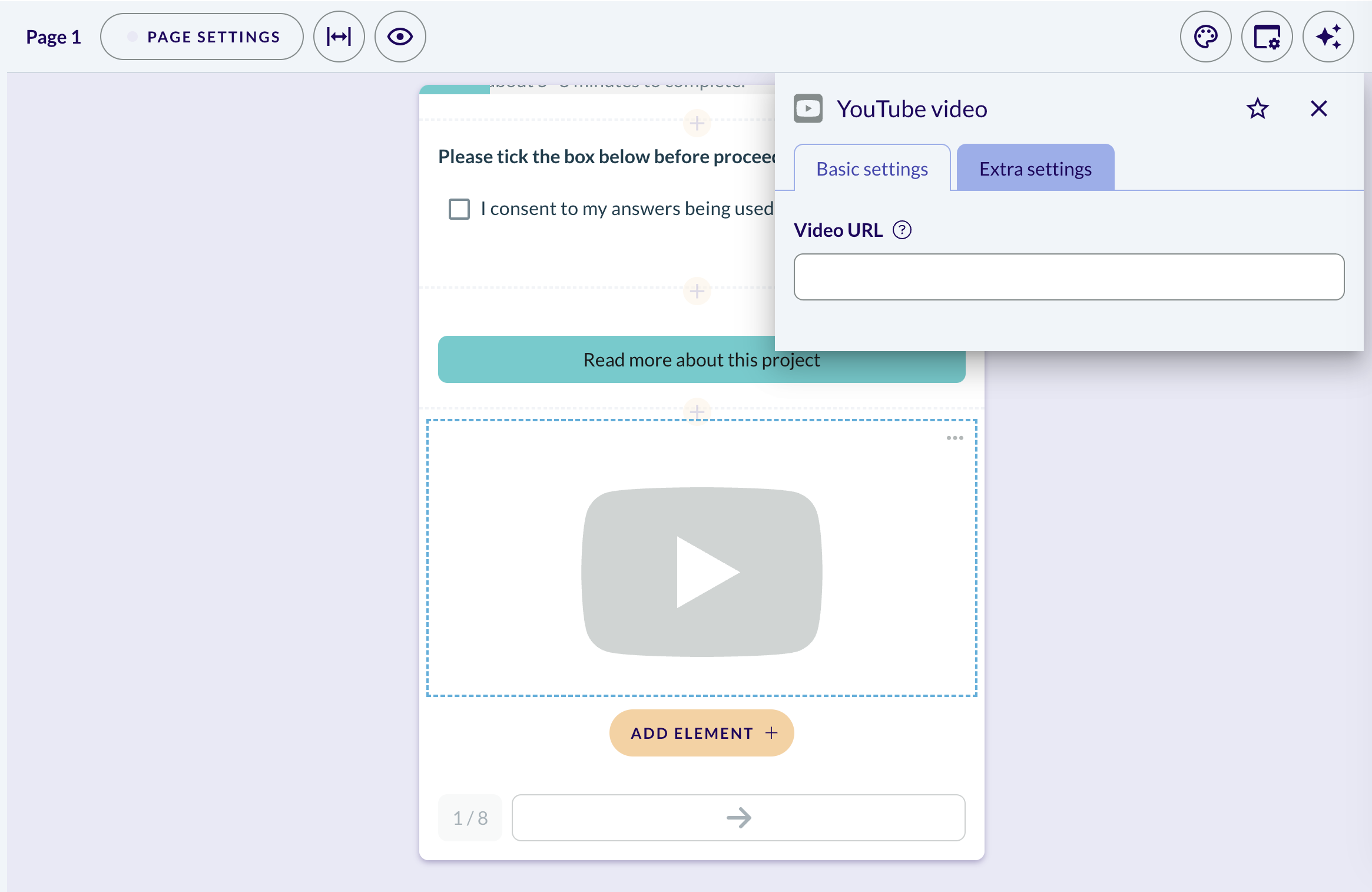This screenshot has width=1372, height=892.
Task: Switch to Basic settings tab
Action: (x=872, y=169)
